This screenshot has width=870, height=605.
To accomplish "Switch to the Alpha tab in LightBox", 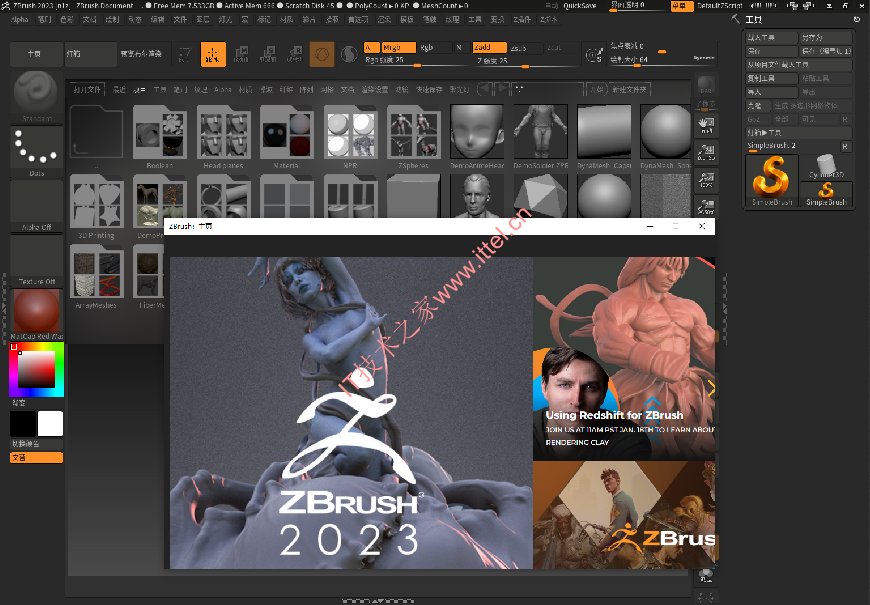I will click(223, 89).
